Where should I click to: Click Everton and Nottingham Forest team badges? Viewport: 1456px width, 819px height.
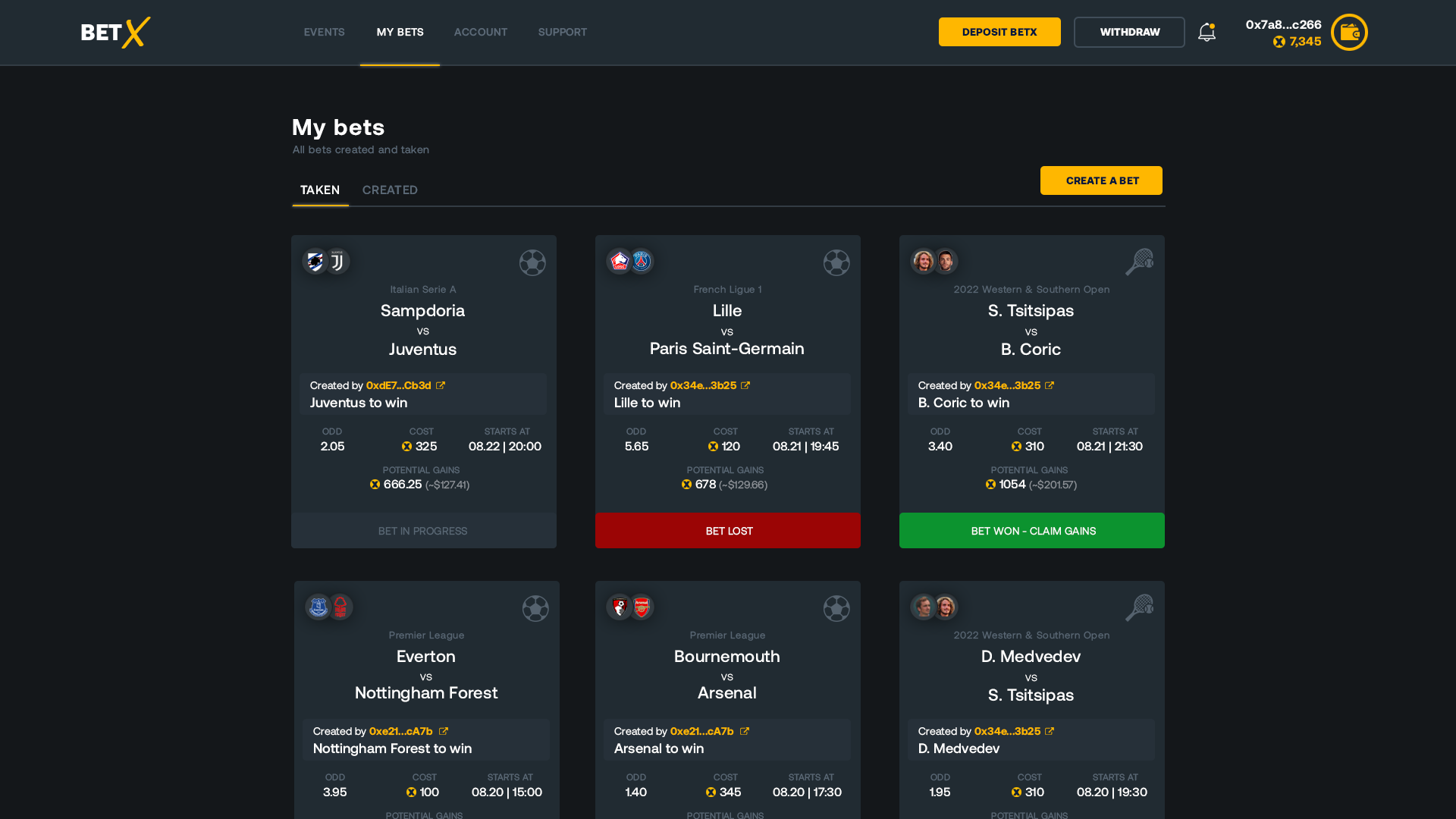point(329,607)
